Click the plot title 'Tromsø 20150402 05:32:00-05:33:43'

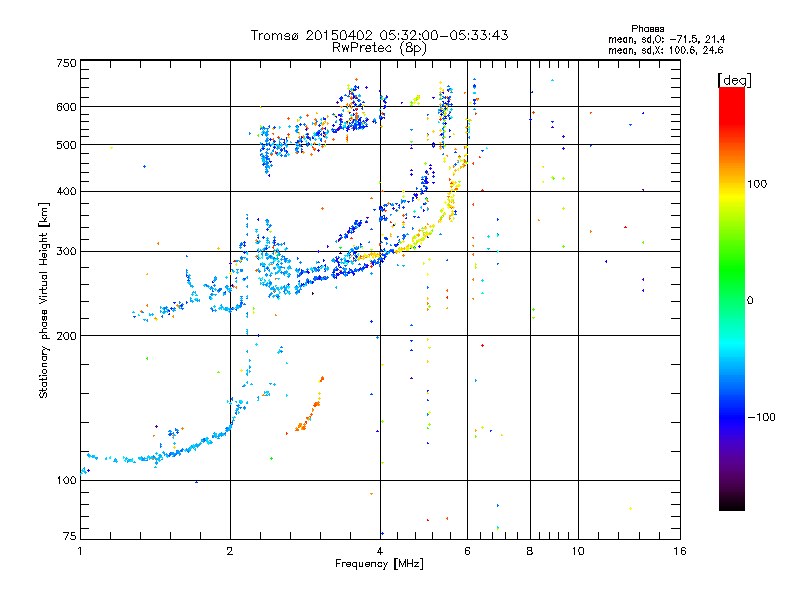380,35
